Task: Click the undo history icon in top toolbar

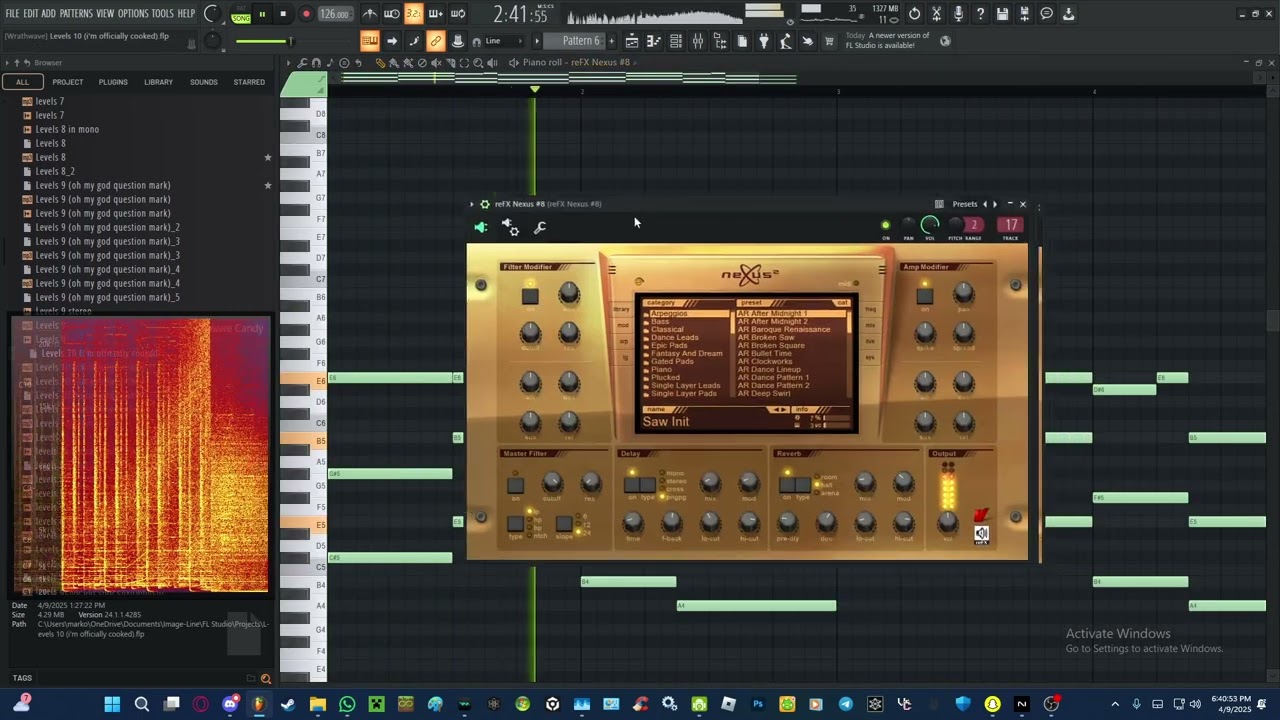Action: [915, 14]
